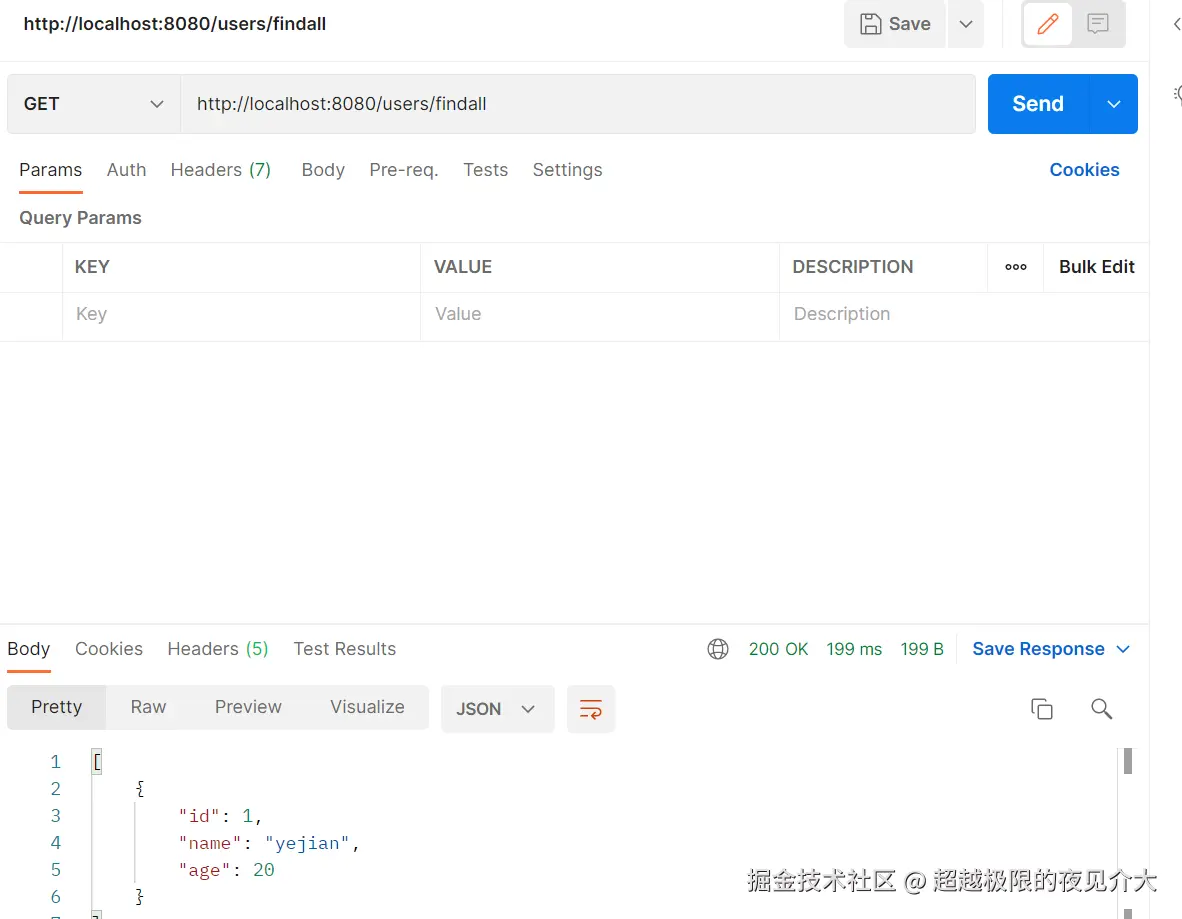Click the DESCRIPTION column header
Screen dimensions: 1182x919
(x=853, y=267)
